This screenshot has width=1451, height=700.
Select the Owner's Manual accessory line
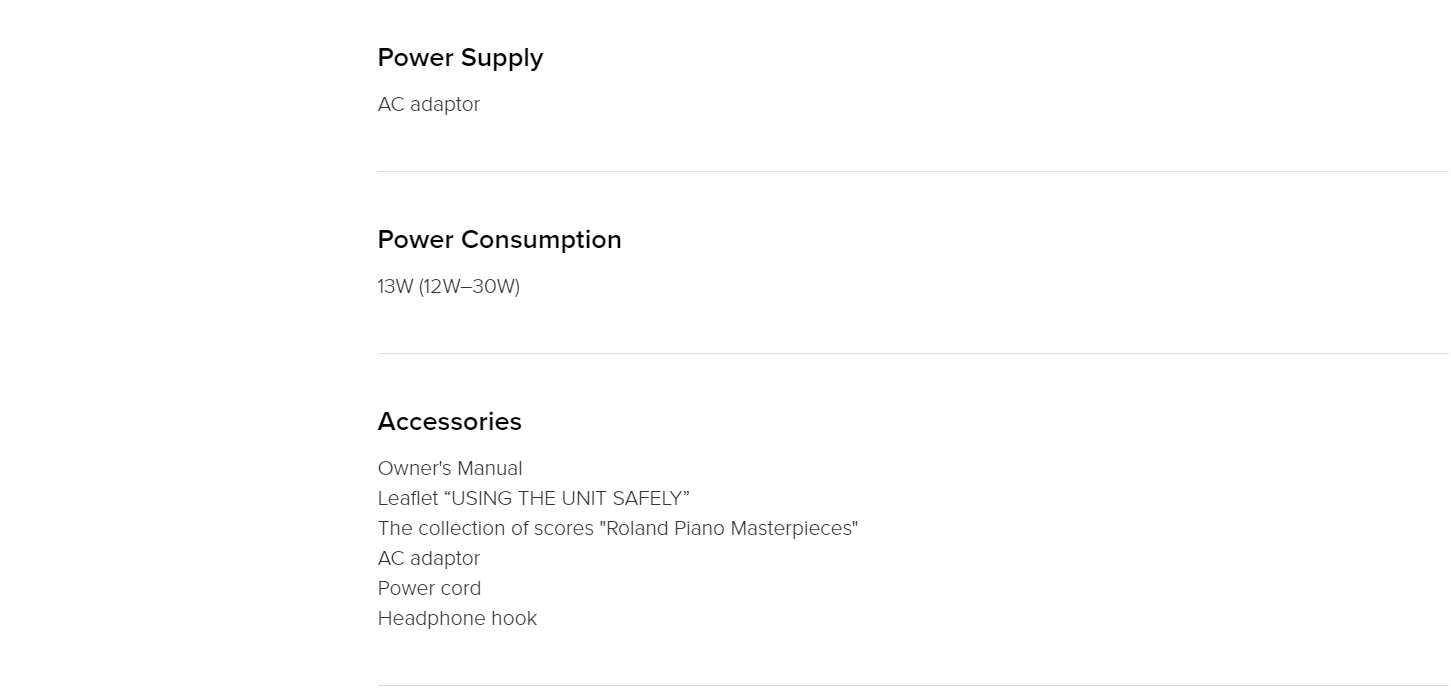[450, 469]
